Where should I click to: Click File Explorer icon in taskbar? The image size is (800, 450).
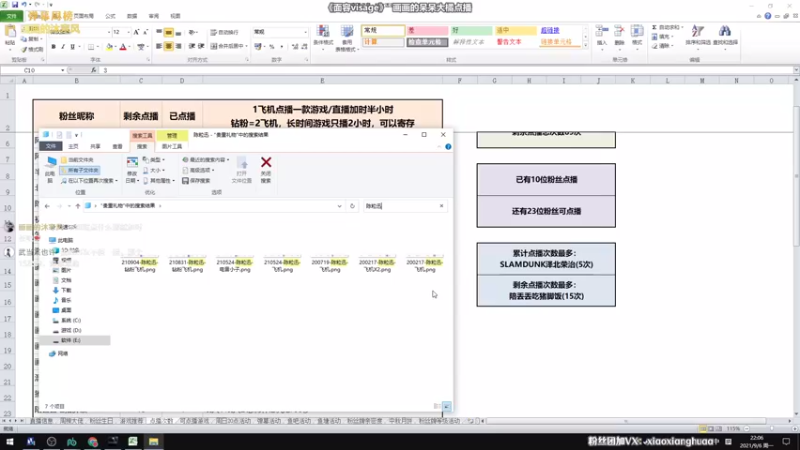(154, 441)
